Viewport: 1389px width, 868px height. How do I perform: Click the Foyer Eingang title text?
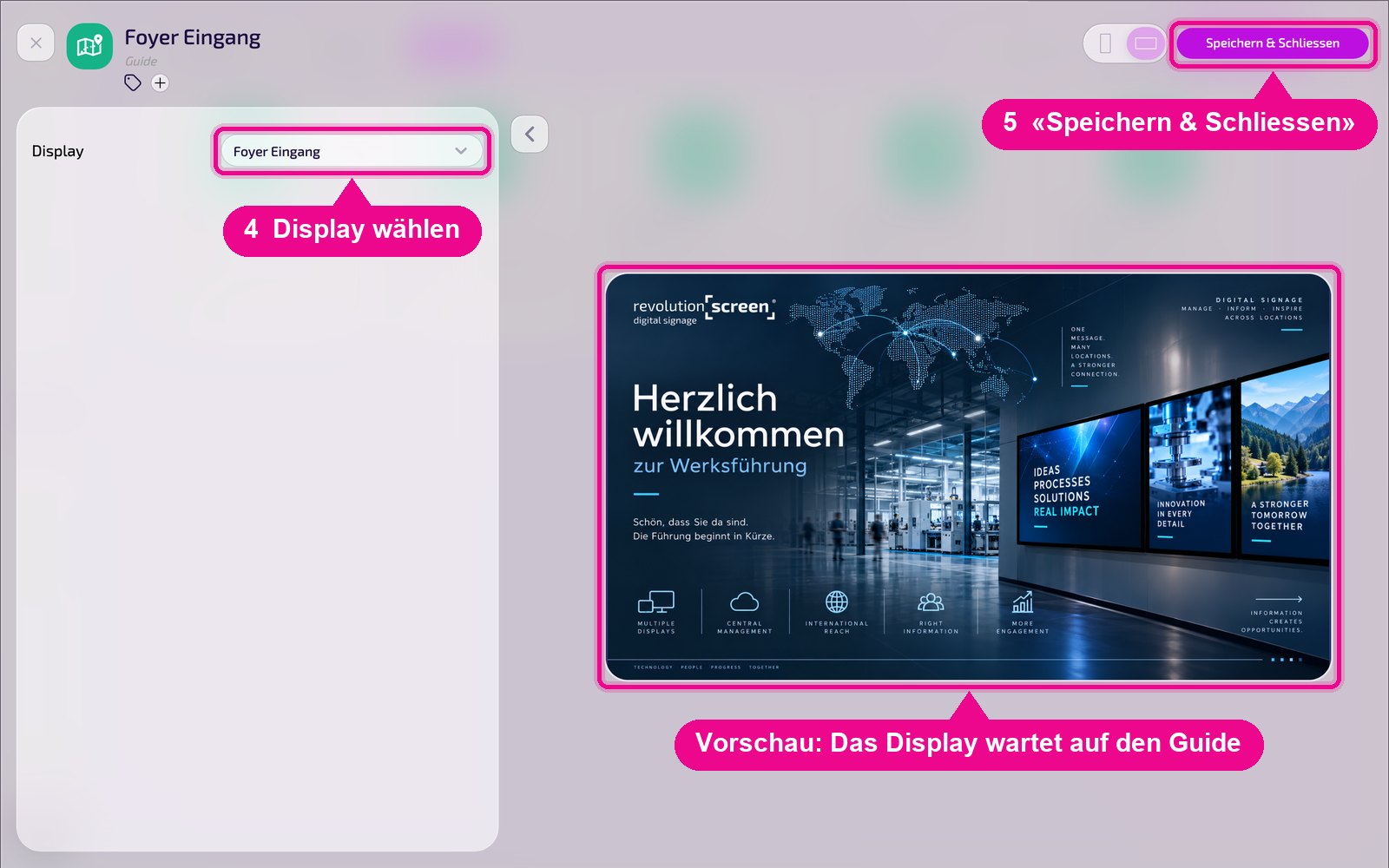point(193,37)
